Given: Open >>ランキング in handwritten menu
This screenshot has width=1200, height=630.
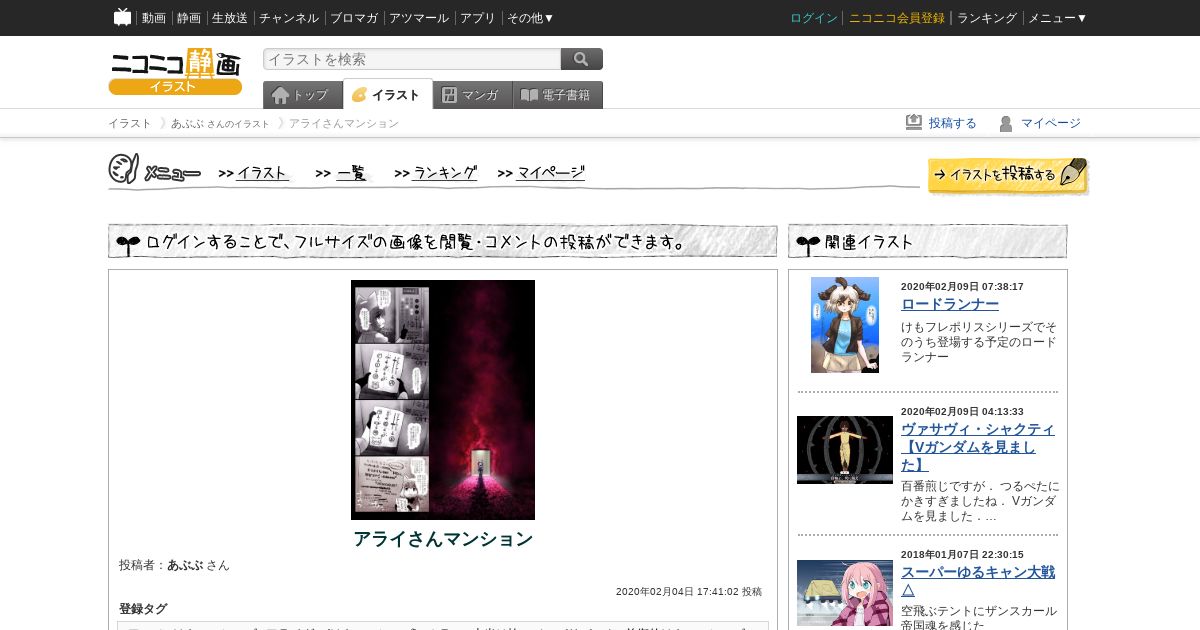Looking at the screenshot, I should point(436,173).
